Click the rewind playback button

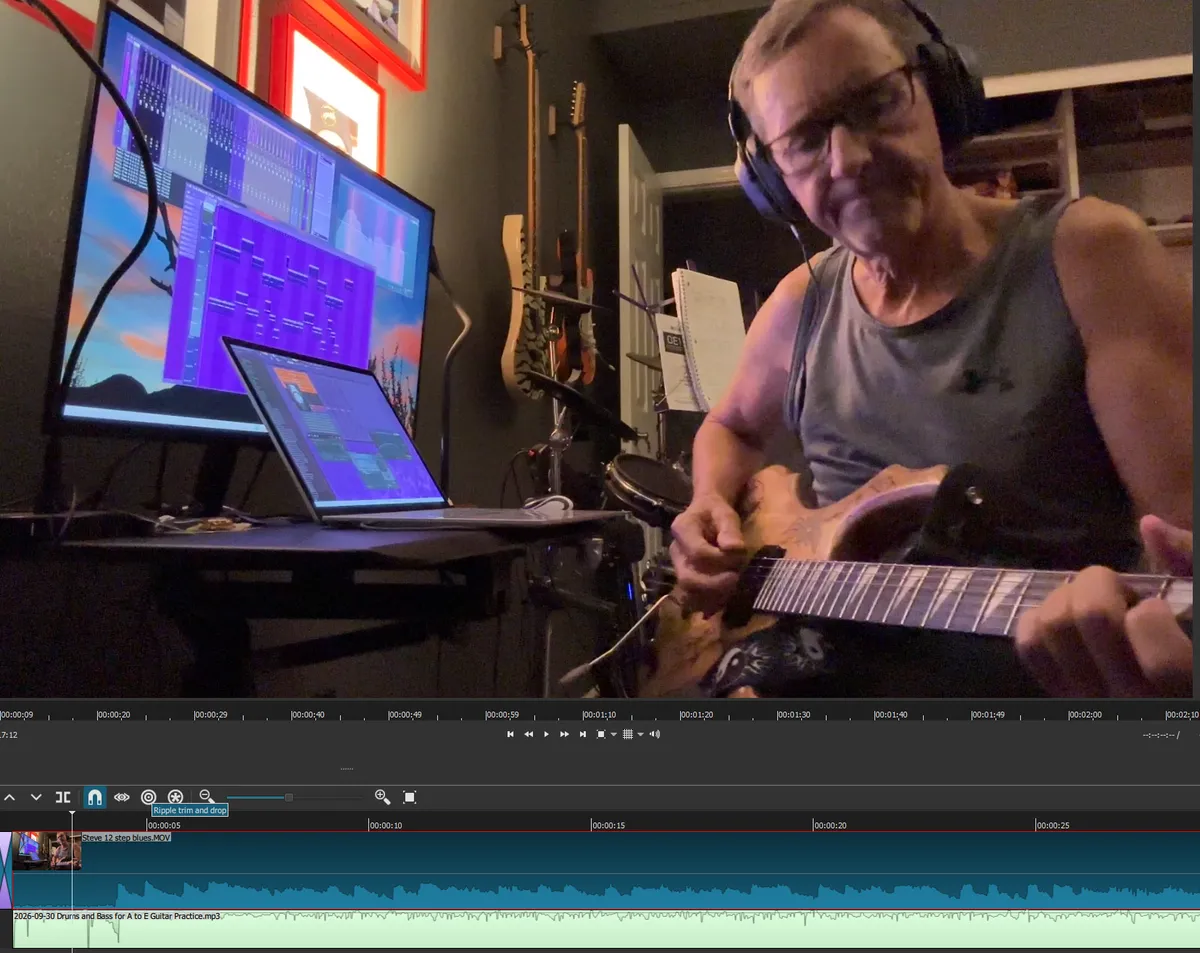point(528,734)
